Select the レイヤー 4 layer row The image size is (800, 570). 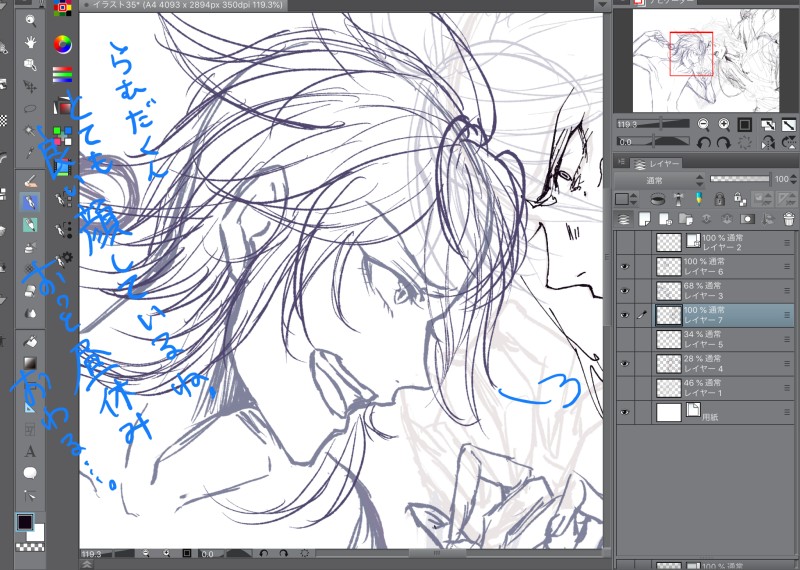tap(723, 363)
